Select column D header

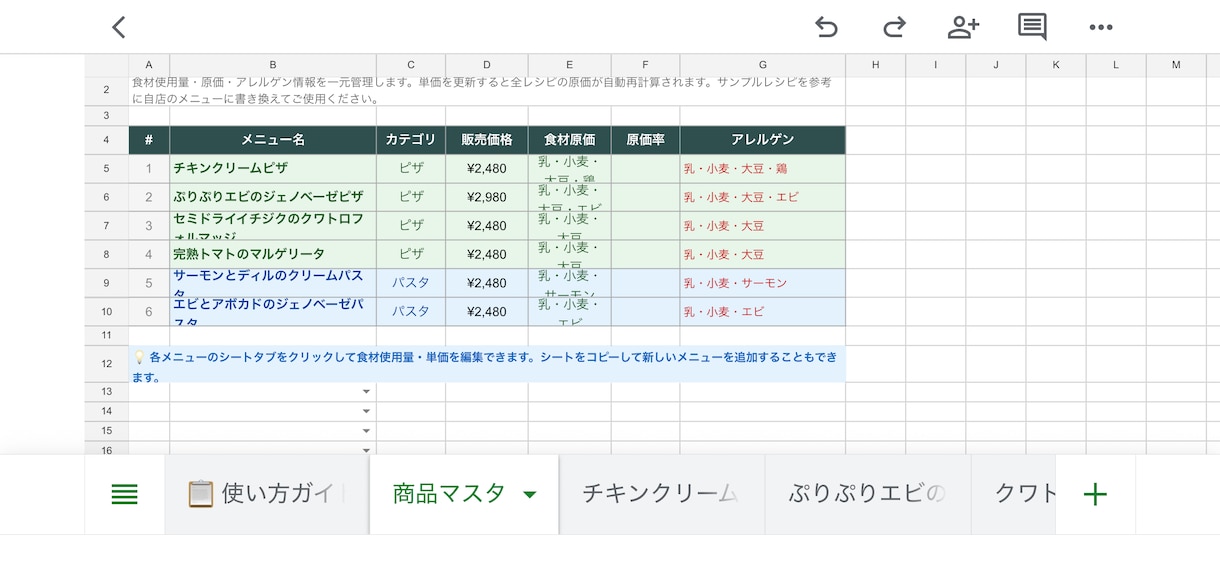coord(487,65)
